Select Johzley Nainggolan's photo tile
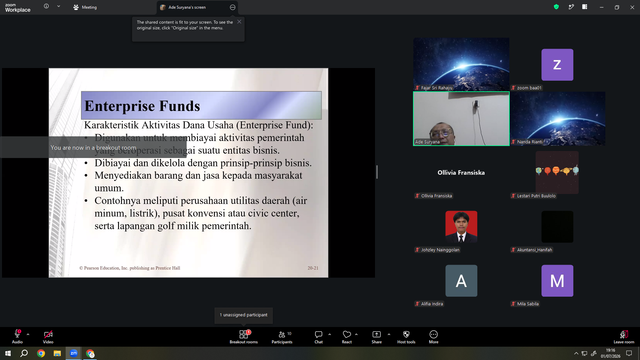Image resolution: width=640 pixels, height=360 pixels. (x=461, y=227)
